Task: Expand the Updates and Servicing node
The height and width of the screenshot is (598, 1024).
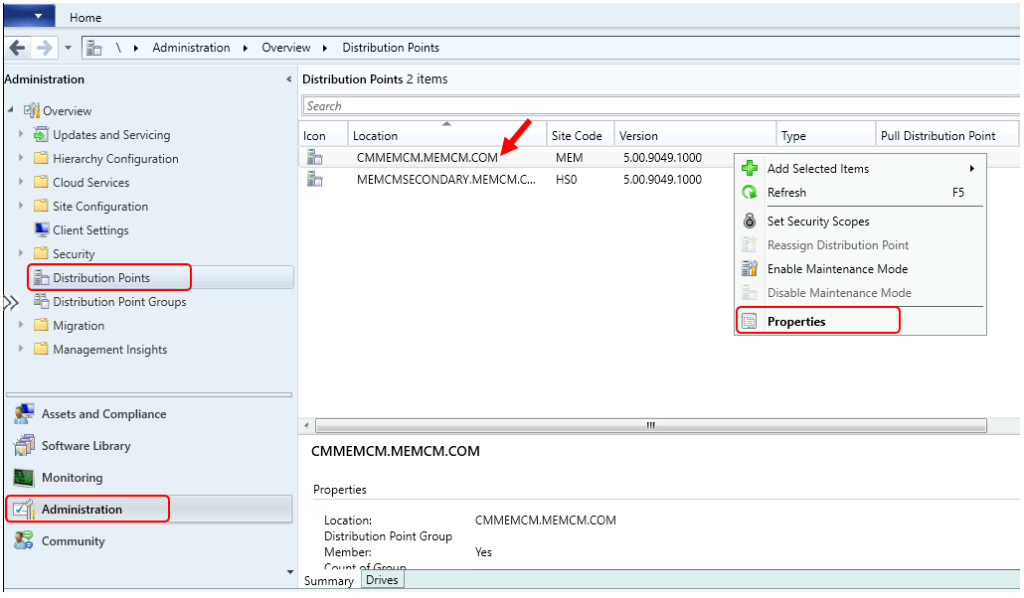Action: pos(20,134)
